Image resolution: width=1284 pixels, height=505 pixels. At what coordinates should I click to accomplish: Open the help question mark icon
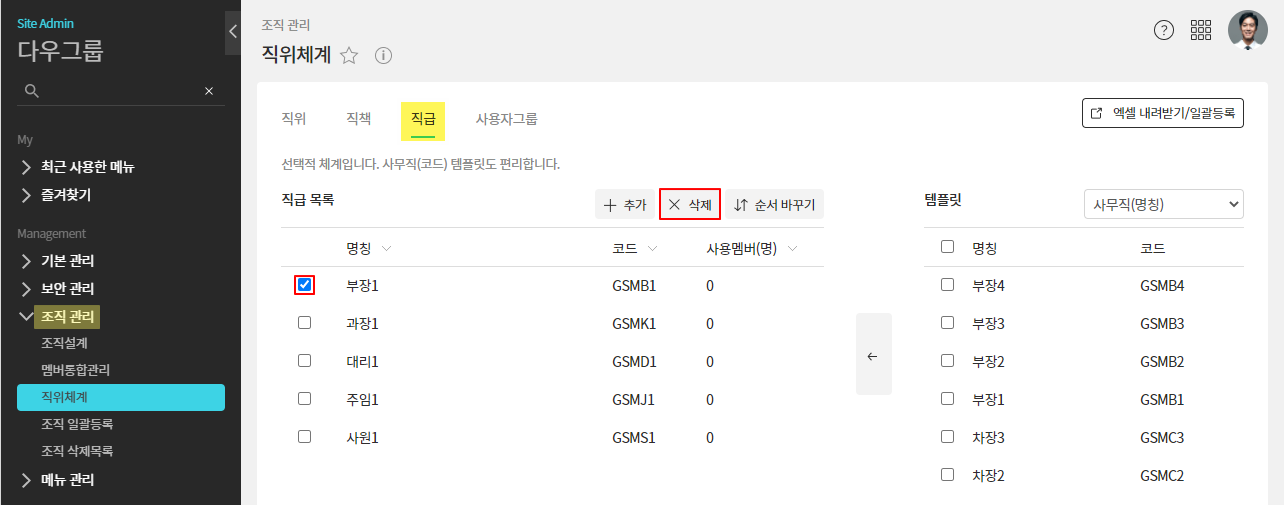(x=1164, y=30)
